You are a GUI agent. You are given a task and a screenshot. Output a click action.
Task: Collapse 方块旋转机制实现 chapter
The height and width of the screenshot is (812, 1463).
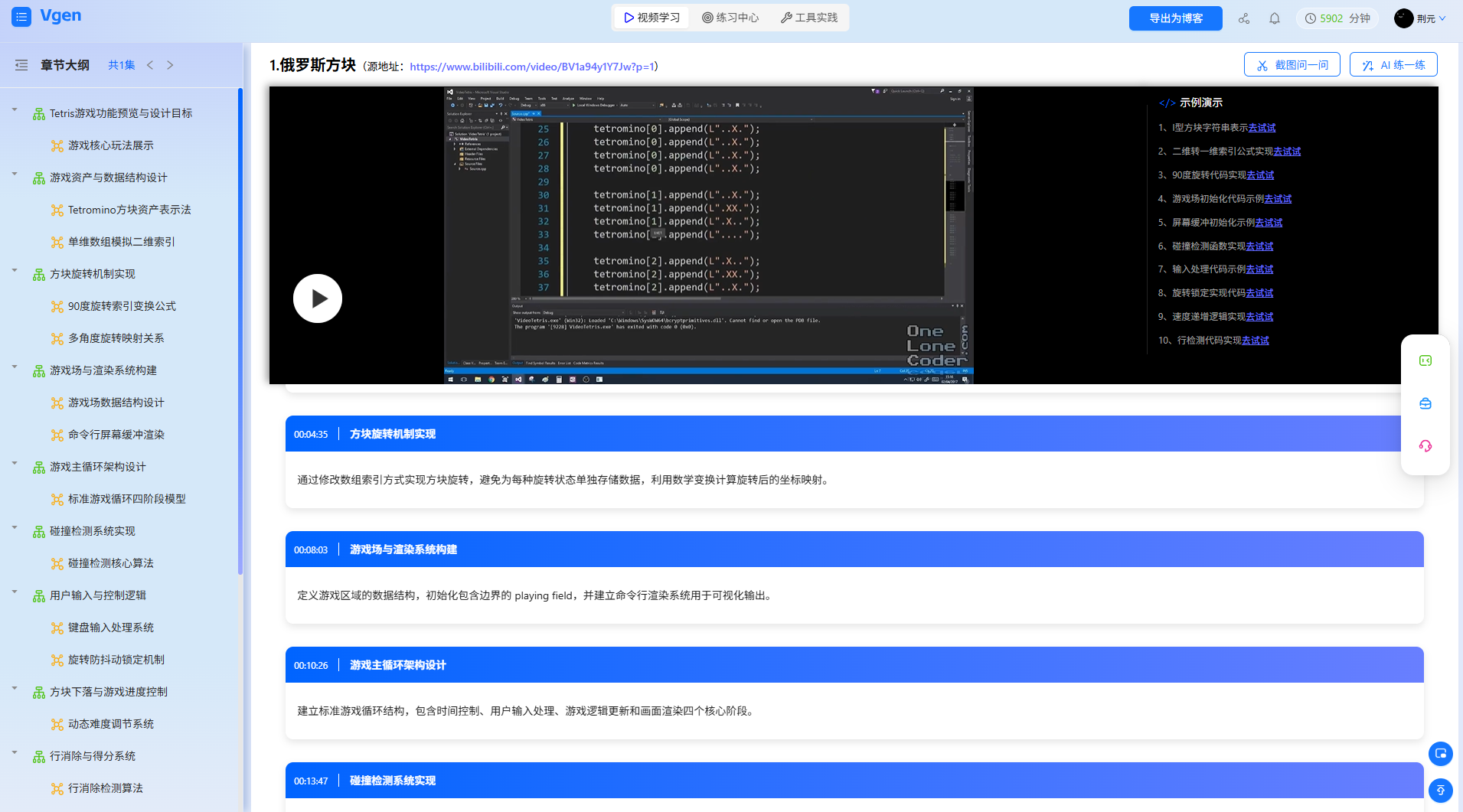coord(15,272)
